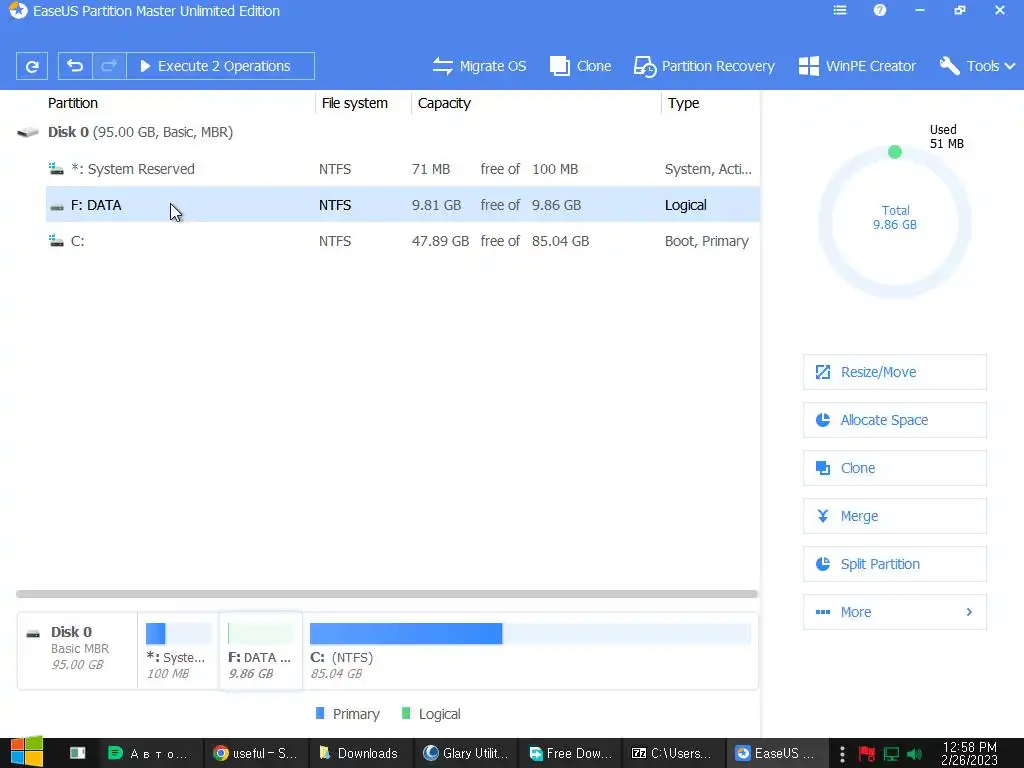Expand the More actions option
The height and width of the screenshot is (768, 1024).
[895, 612]
